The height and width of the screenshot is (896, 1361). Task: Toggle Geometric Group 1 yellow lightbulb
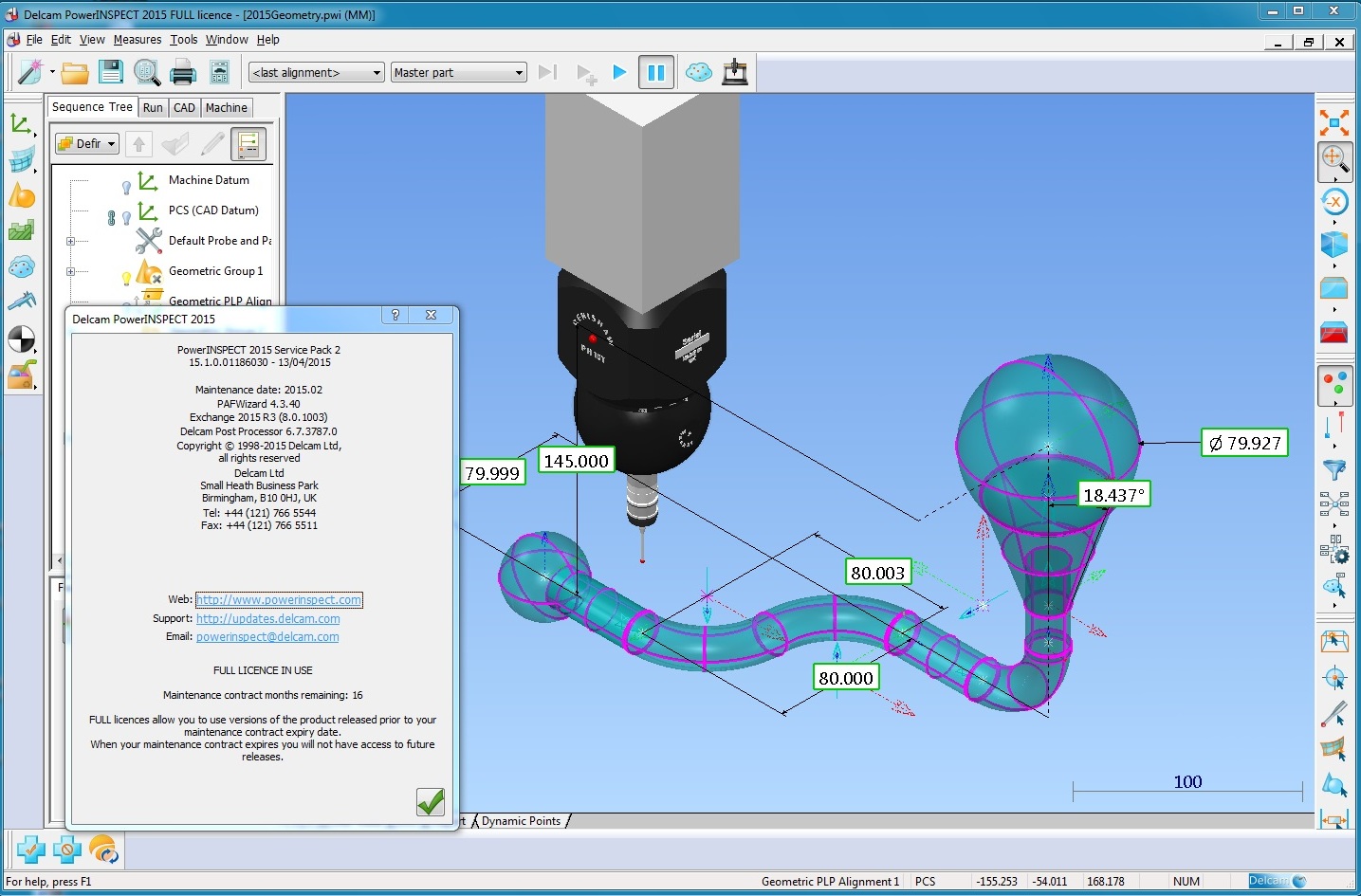pyautogui.click(x=126, y=279)
